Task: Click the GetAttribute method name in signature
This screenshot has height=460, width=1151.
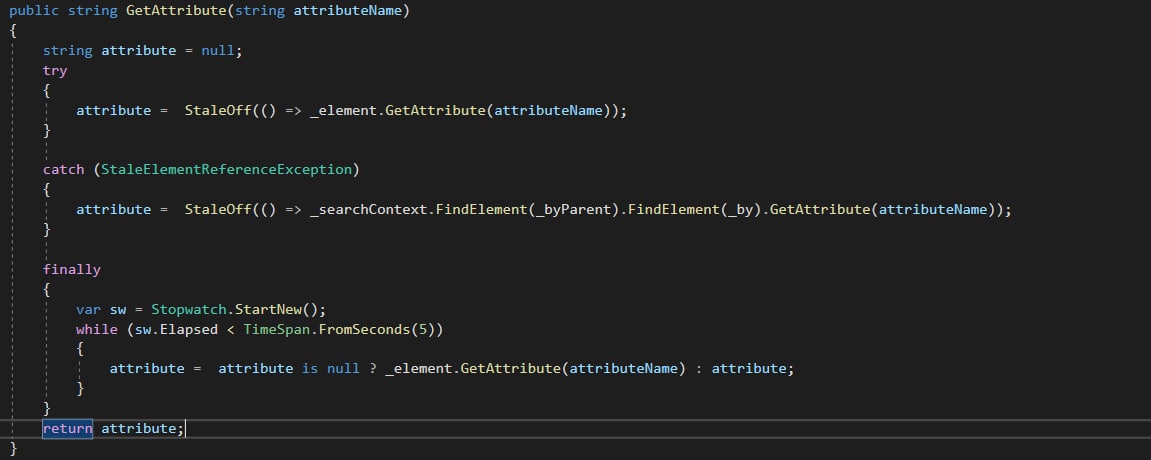Action: point(176,11)
